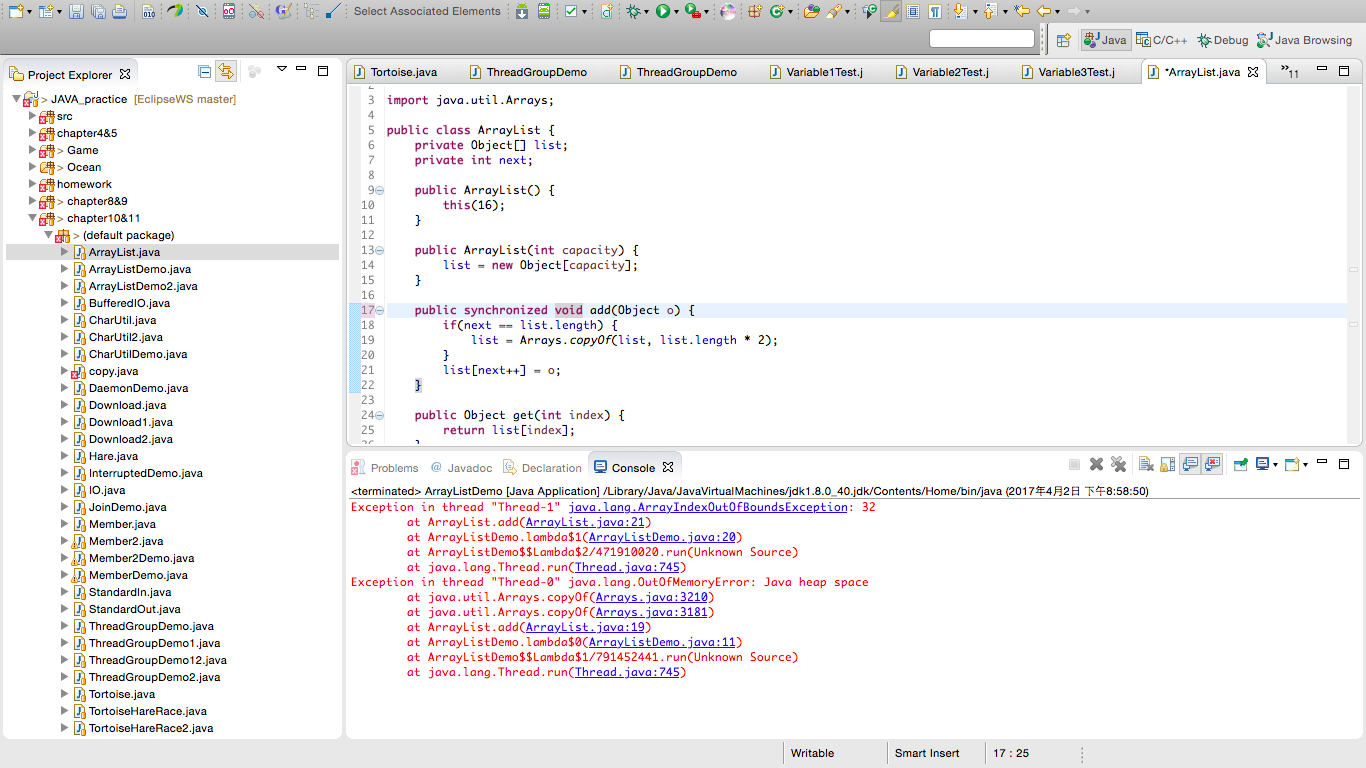The image size is (1366, 768).
Task: Close the ArrayList.java editor tab
Action: 1253,72
